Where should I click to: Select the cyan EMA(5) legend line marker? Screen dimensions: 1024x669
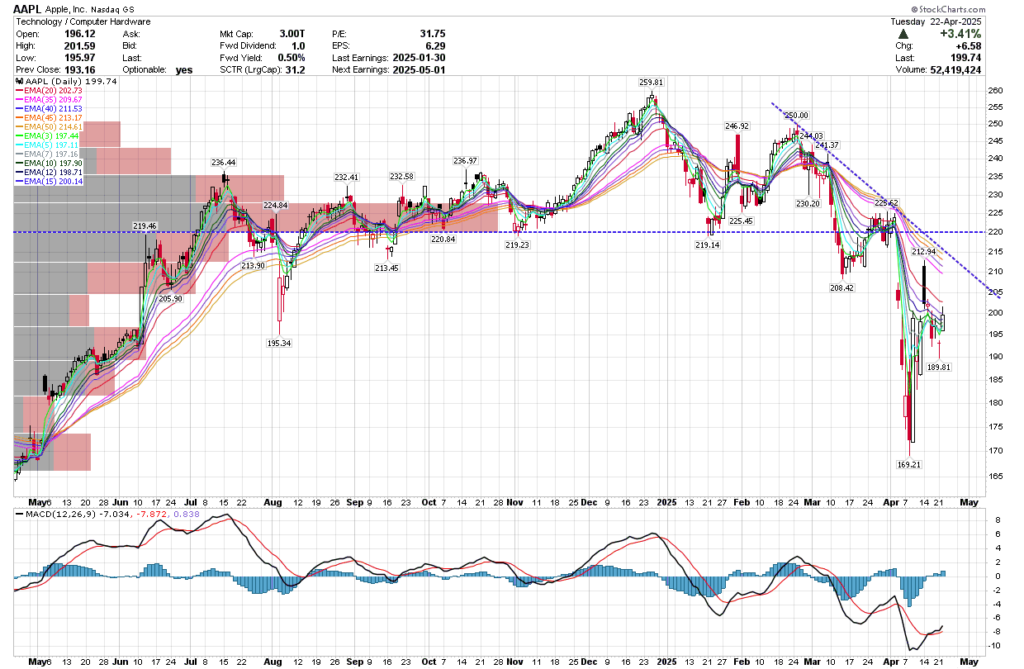coord(20,145)
